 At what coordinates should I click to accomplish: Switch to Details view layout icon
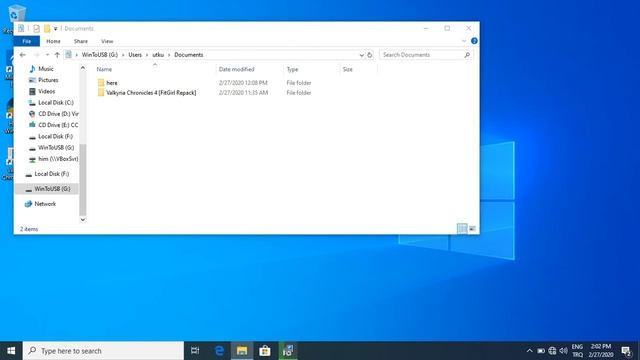point(462,229)
